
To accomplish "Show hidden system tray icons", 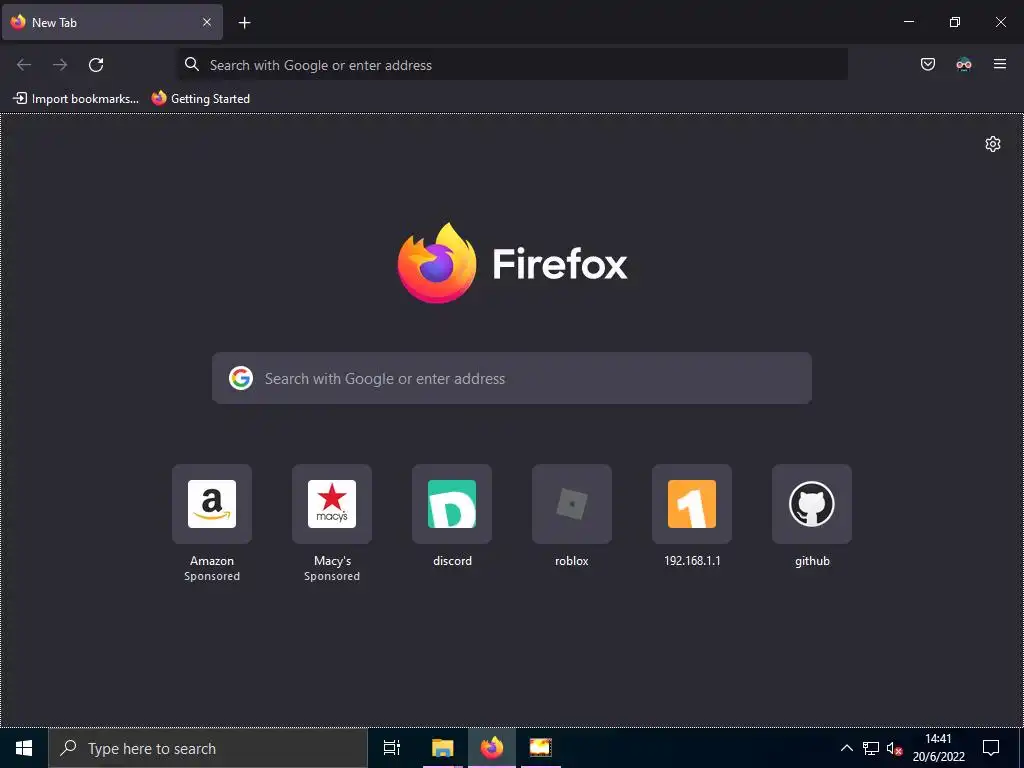I will 846,748.
